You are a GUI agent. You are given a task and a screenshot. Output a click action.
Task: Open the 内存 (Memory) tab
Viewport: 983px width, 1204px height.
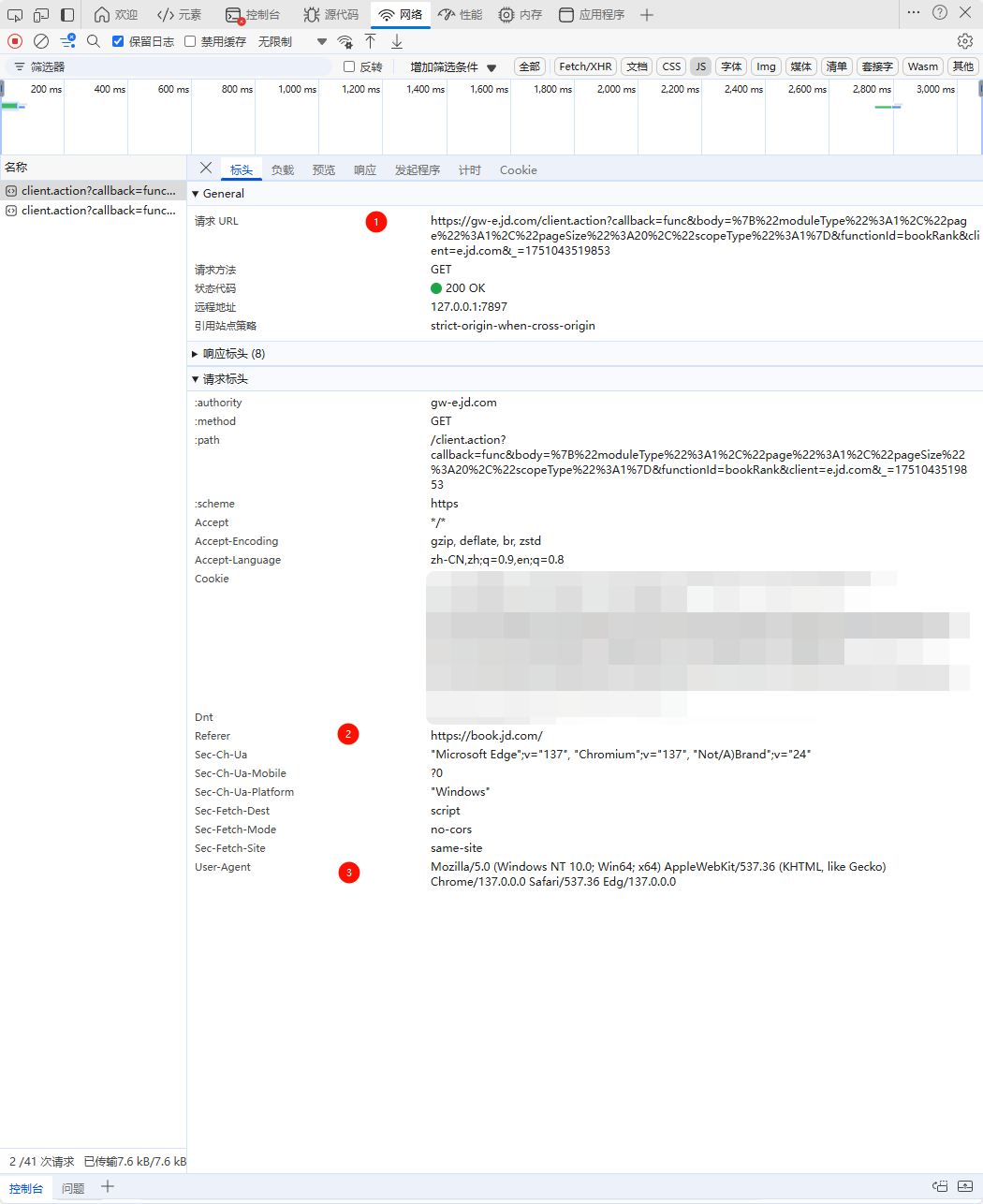coord(521,15)
